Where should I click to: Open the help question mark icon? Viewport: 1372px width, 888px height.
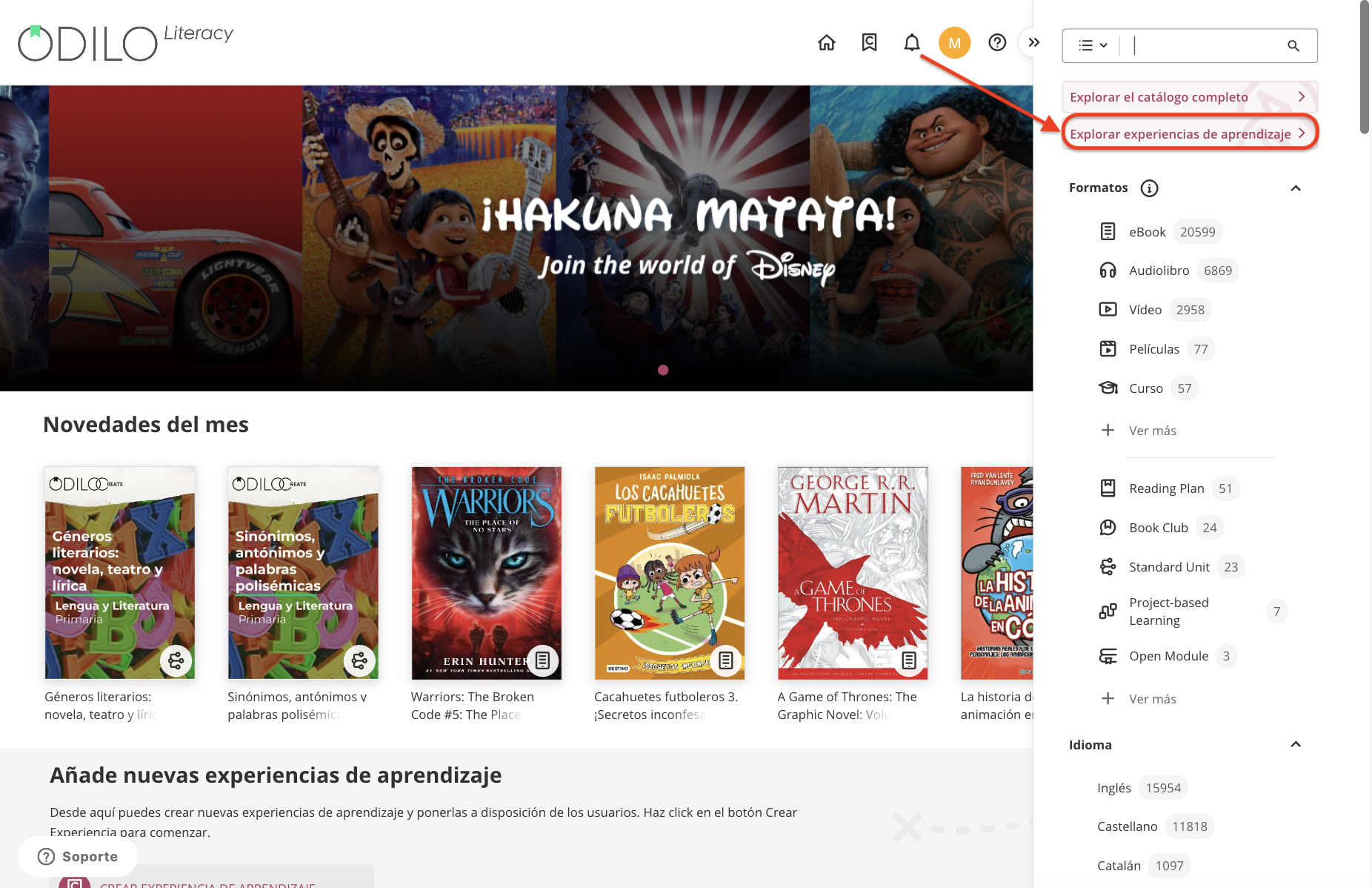click(998, 43)
